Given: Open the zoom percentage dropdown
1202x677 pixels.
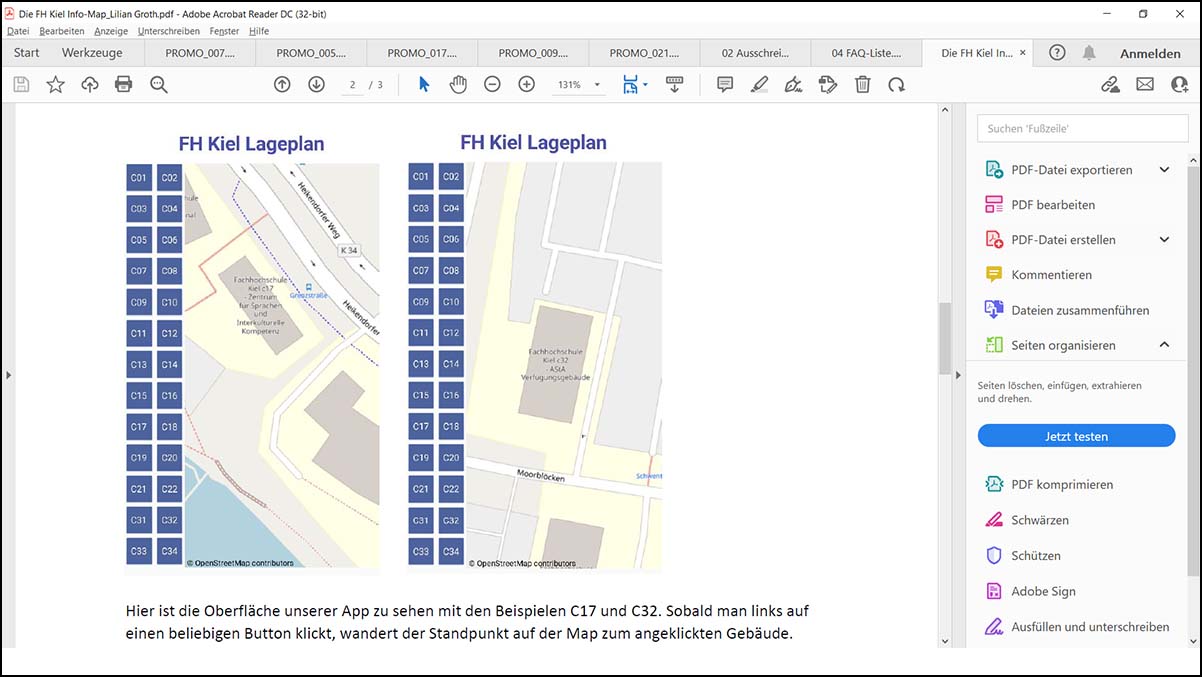Looking at the screenshot, I should [x=595, y=85].
